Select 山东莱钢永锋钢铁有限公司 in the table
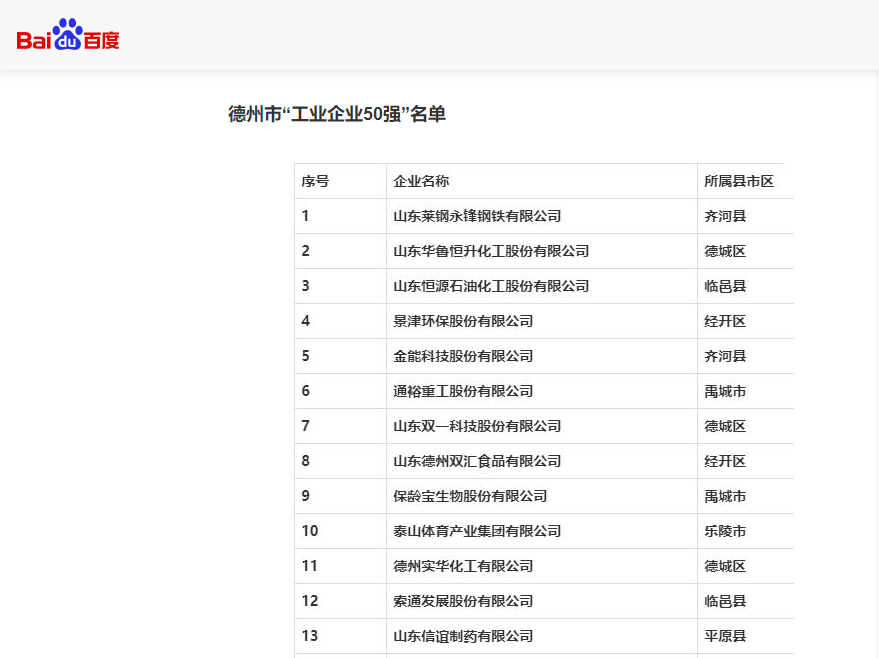Viewport: 879px width, 658px height. [477, 216]
